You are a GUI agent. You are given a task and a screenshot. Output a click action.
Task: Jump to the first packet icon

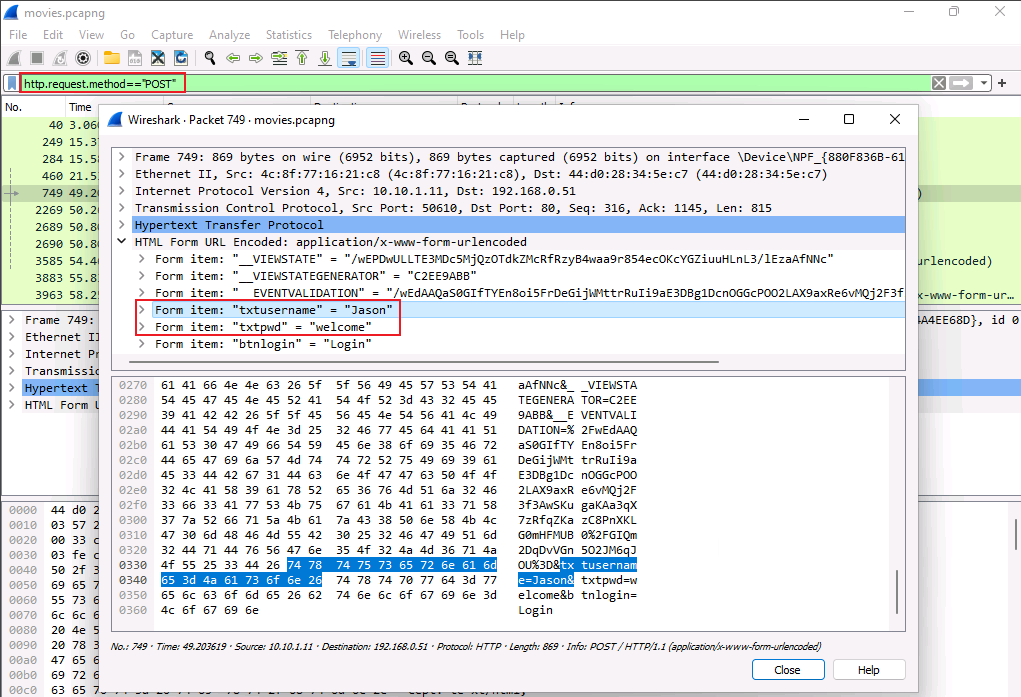click(x=301, y=58)
